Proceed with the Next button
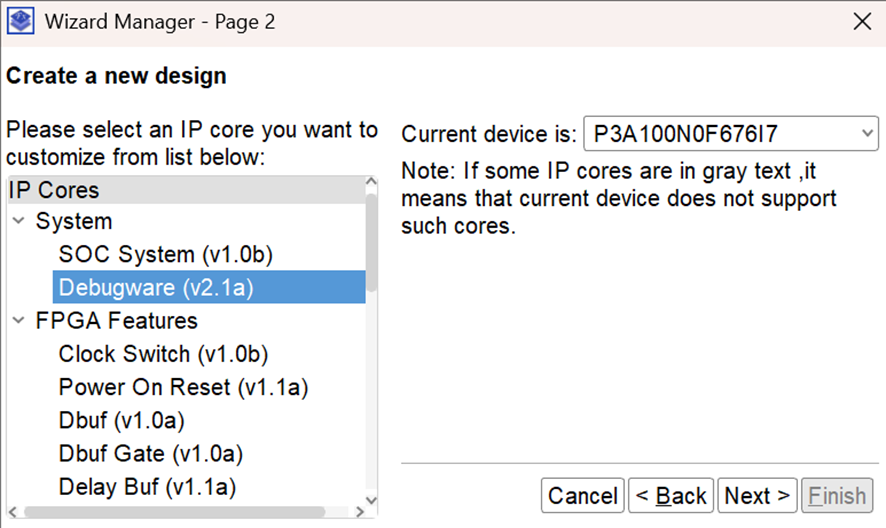This screenshot has width=886, height=528. pyautogui.click(x=757, y=496)
